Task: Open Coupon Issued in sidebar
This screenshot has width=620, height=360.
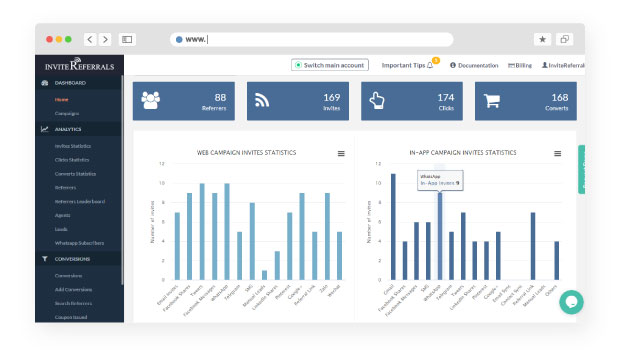Action: pyautogui.click(x=71, y=317)
